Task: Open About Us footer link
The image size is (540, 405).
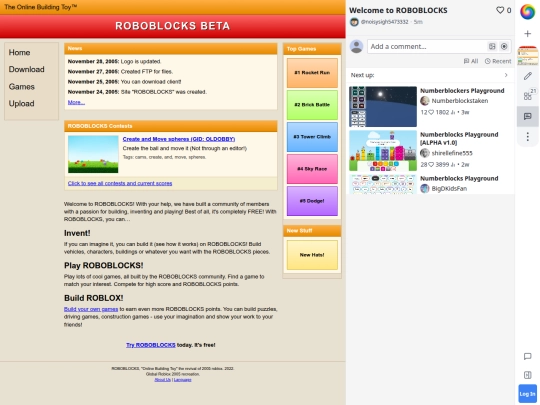Action: (x=163, y=380)
